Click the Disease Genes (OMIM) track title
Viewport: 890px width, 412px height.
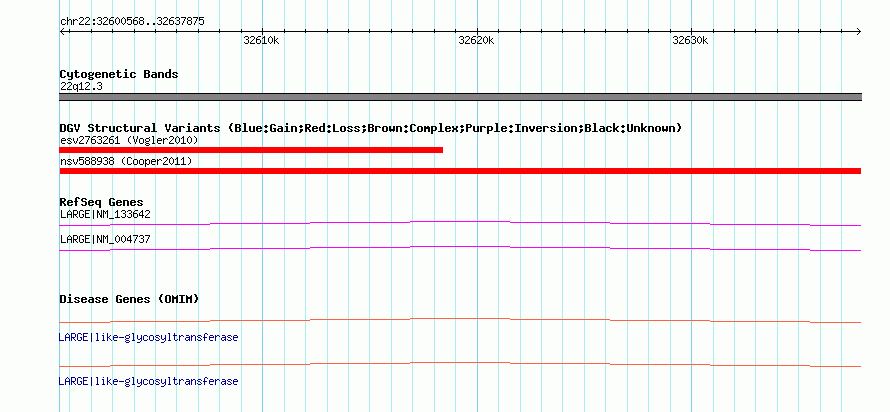click(129, 299)
